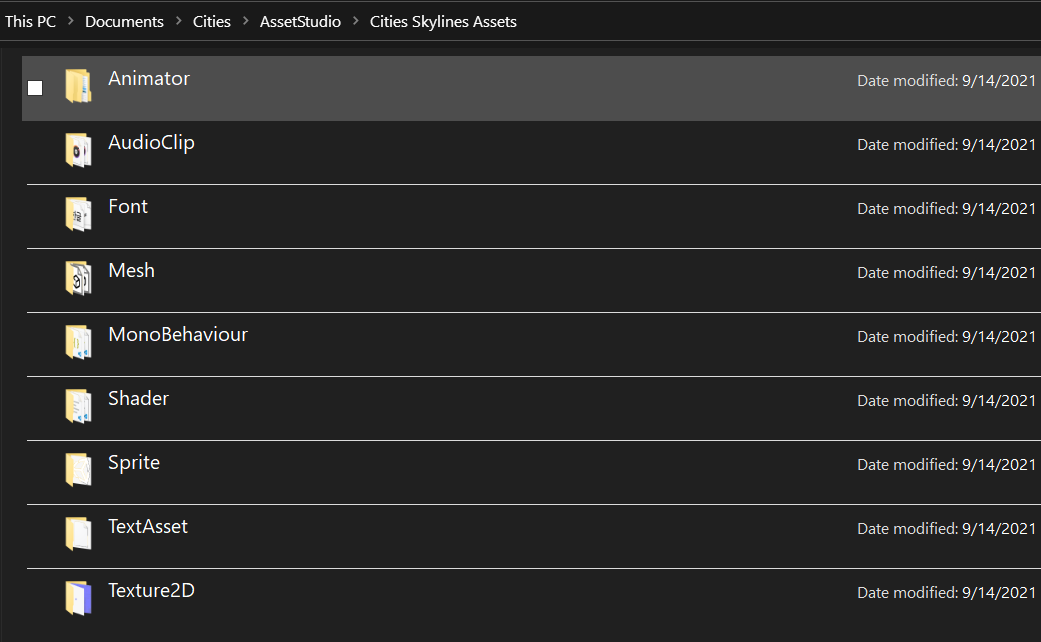
Task: Select the MonoBehaviour folder name
Action: (177, 335)
